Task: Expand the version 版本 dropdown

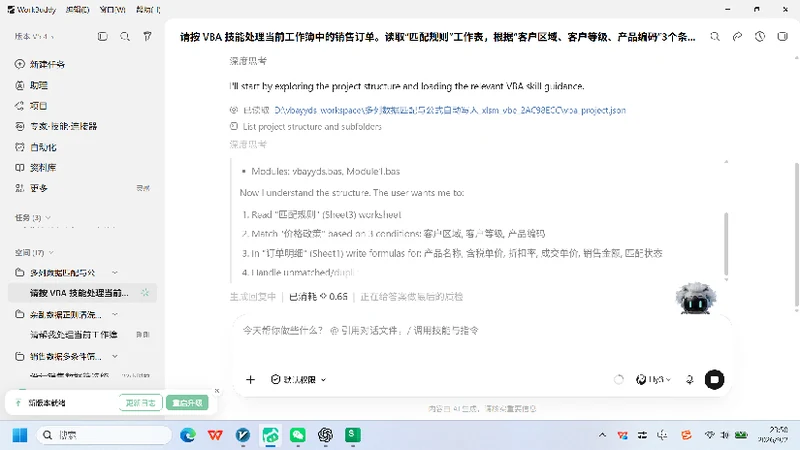Action: (x=34, y=37)
